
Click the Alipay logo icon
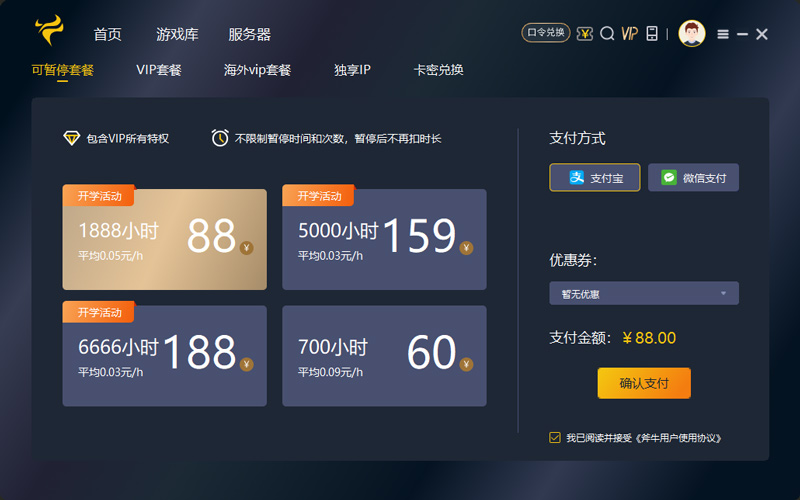577,178
